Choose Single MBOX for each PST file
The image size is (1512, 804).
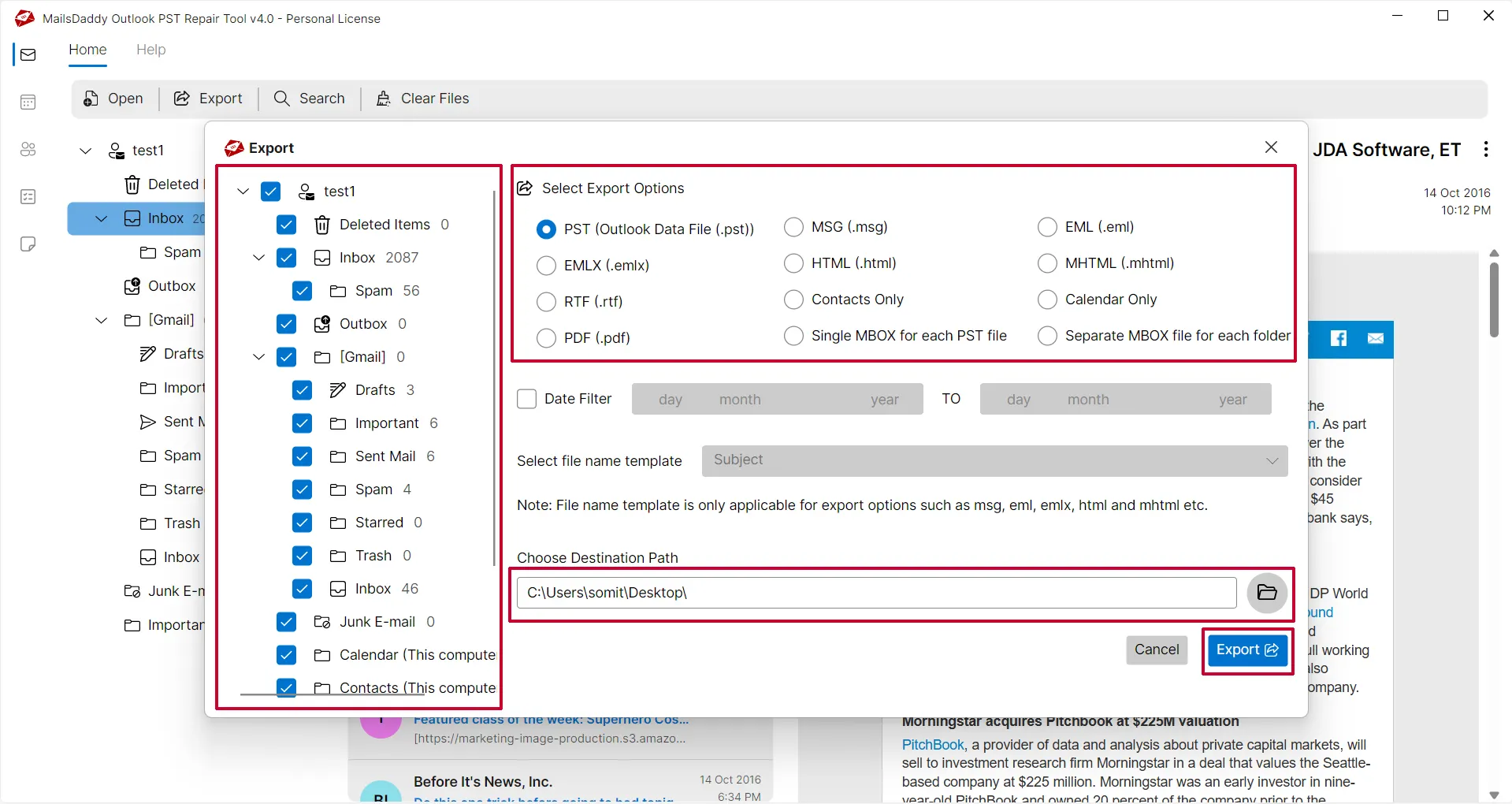(793, 336)
